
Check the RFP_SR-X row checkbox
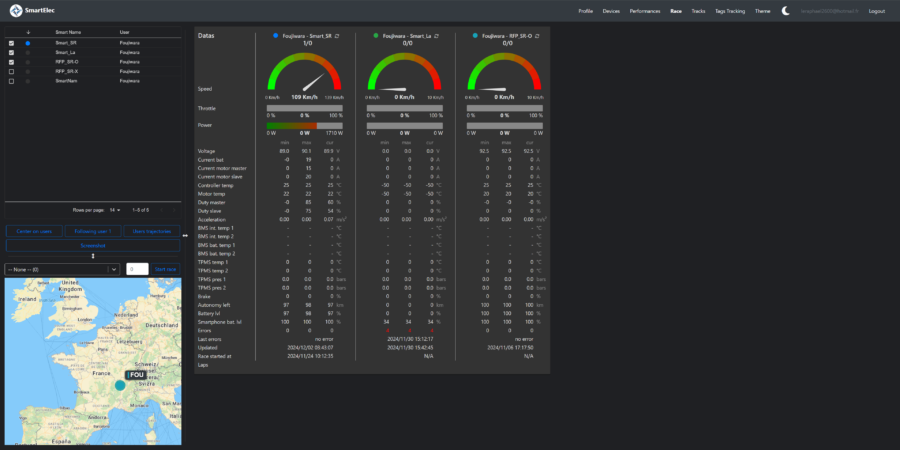point(11,71)
